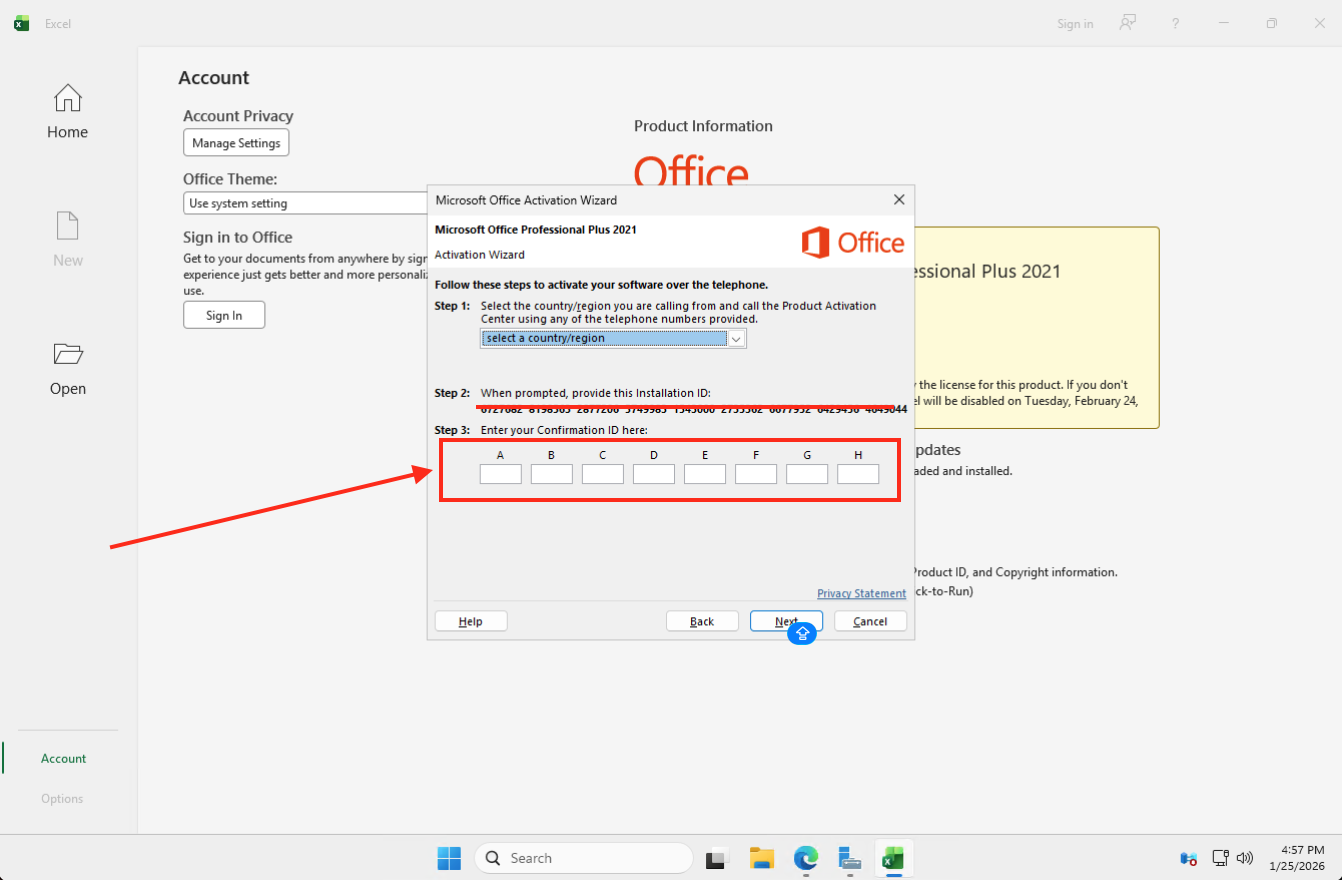Click the Home icon in the sidebar
The width and height of the screenshot is (1342, 880).
coord(67,99)
